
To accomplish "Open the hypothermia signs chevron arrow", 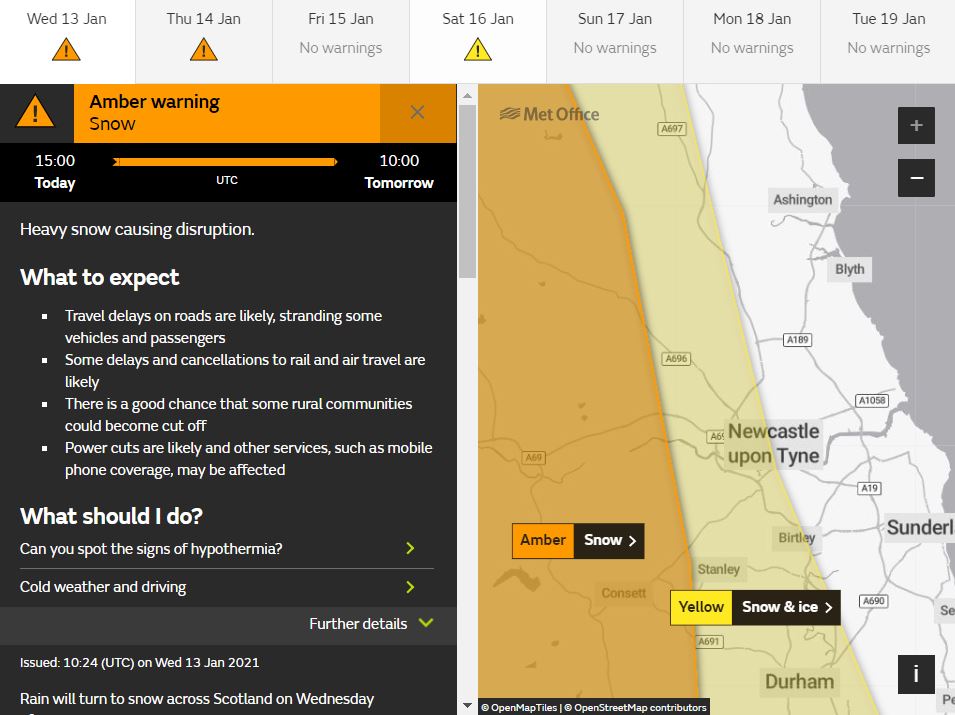I will (409, 548).
